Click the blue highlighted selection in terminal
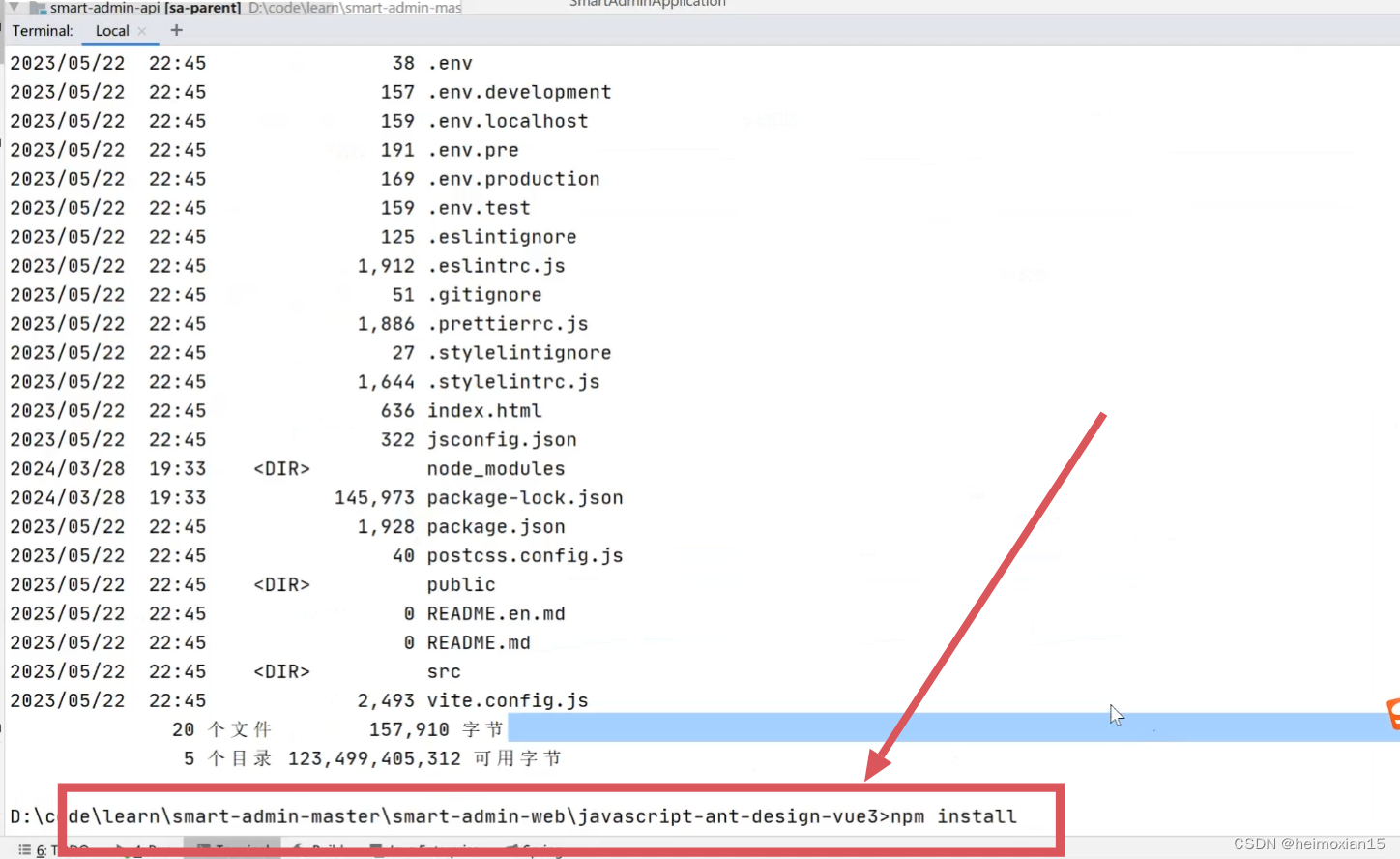Viewport: 1400px width, 859px height. (x=948, y=727)
